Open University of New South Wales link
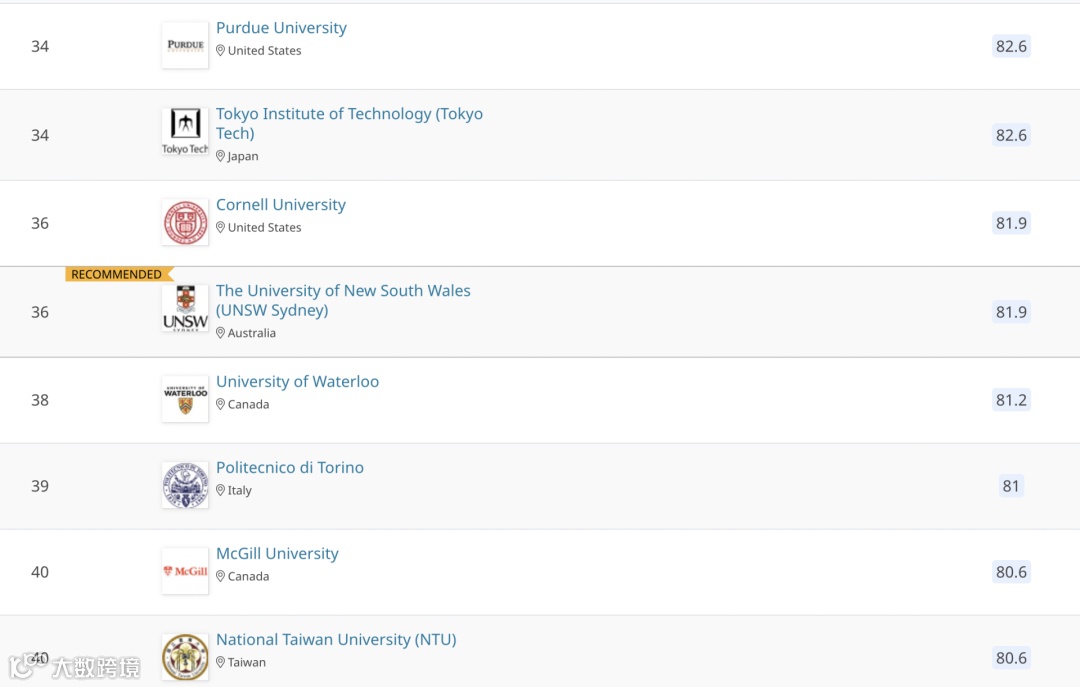Screen dimensions: 1080x687 pyautogui.click(x=343, y=291)
